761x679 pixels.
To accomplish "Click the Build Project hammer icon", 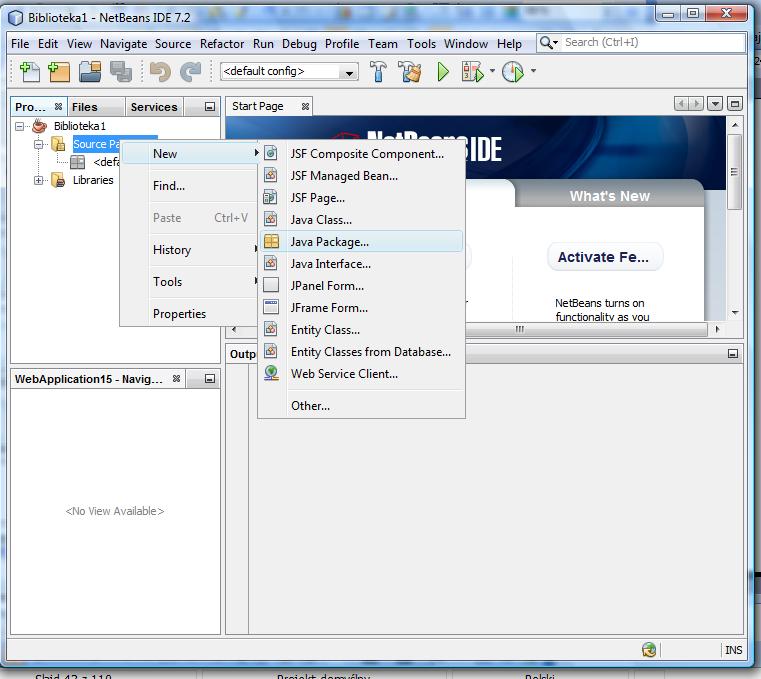I will [379, 72].
